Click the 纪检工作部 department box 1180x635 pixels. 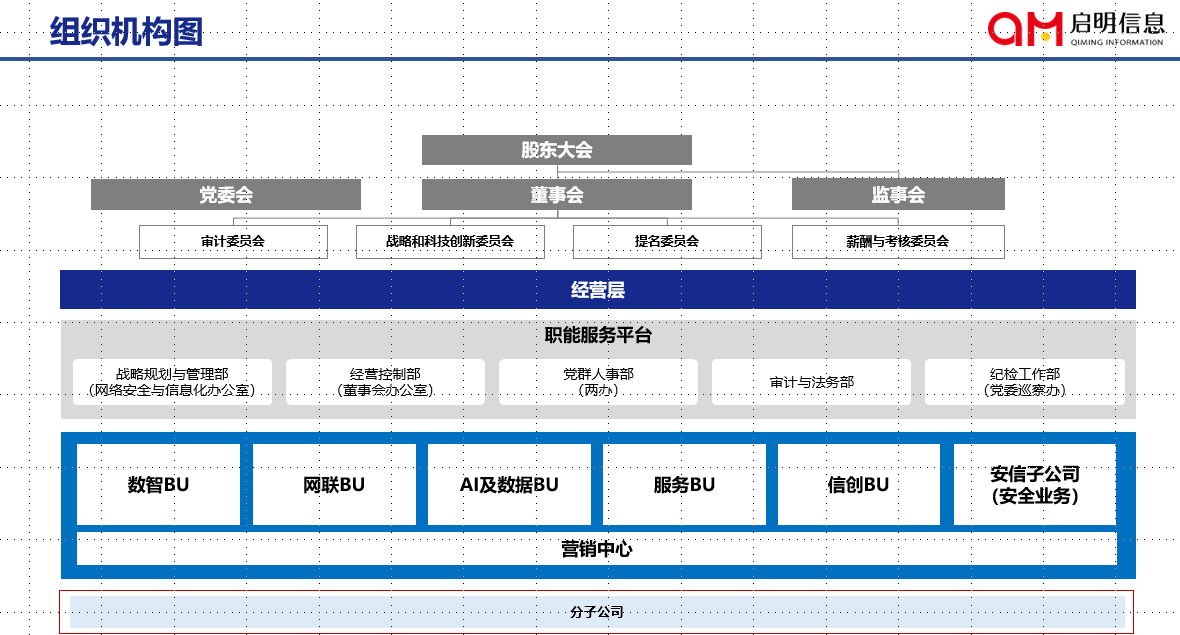pyautogui.click(x=1024, y=382)
